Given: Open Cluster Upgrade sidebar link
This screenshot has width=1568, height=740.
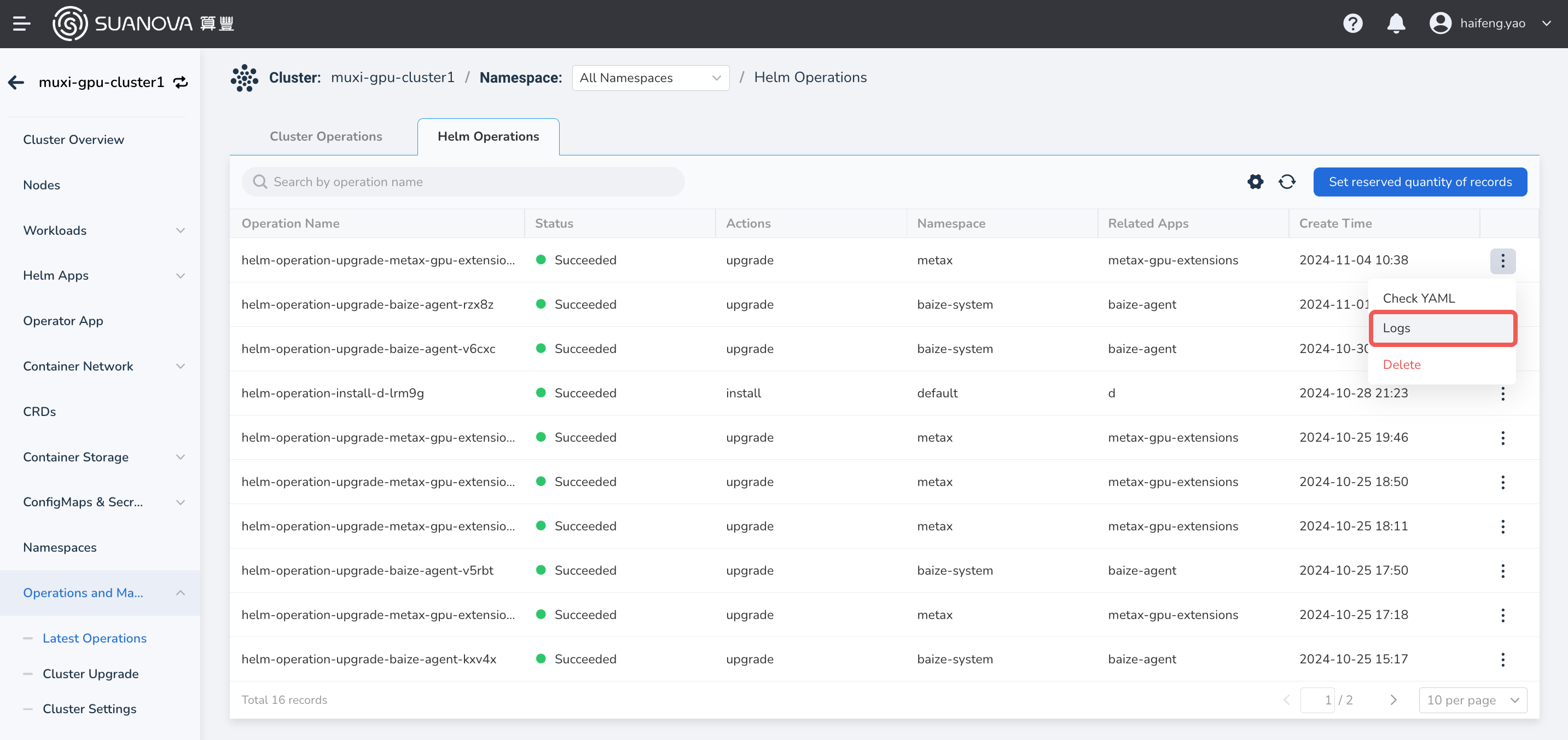Looking at the screenshot, I should (x=91, y=674).
